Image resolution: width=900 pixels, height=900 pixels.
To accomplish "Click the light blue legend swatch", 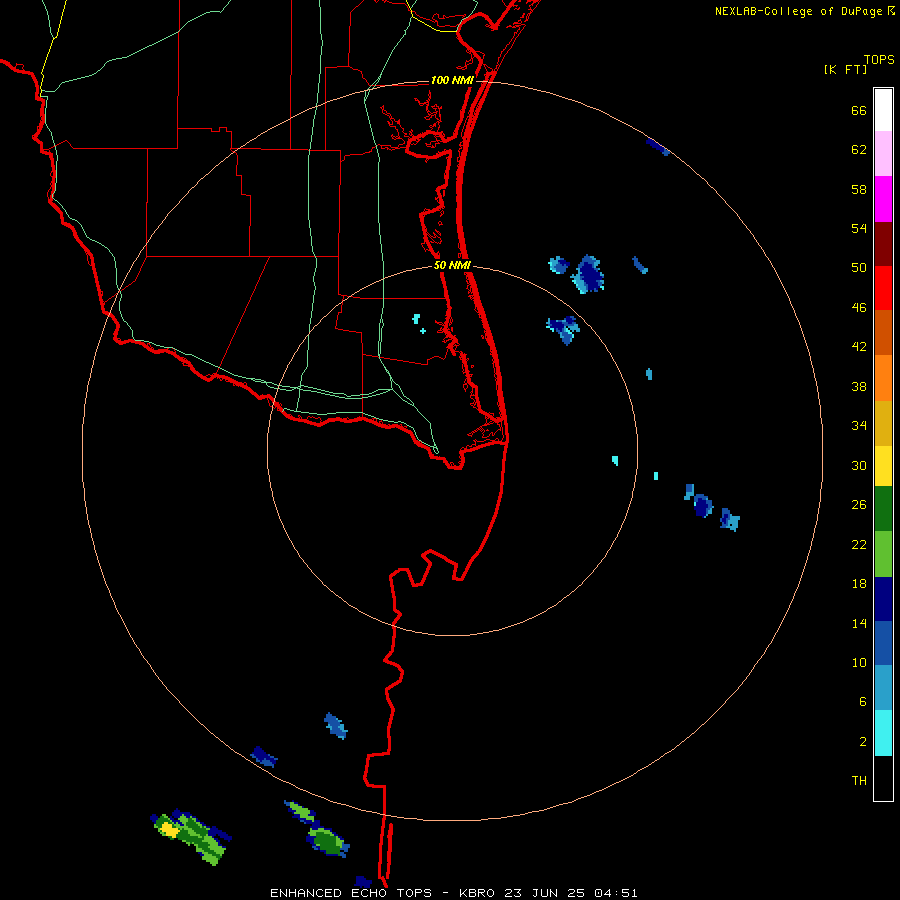I will tap(883, 688).
